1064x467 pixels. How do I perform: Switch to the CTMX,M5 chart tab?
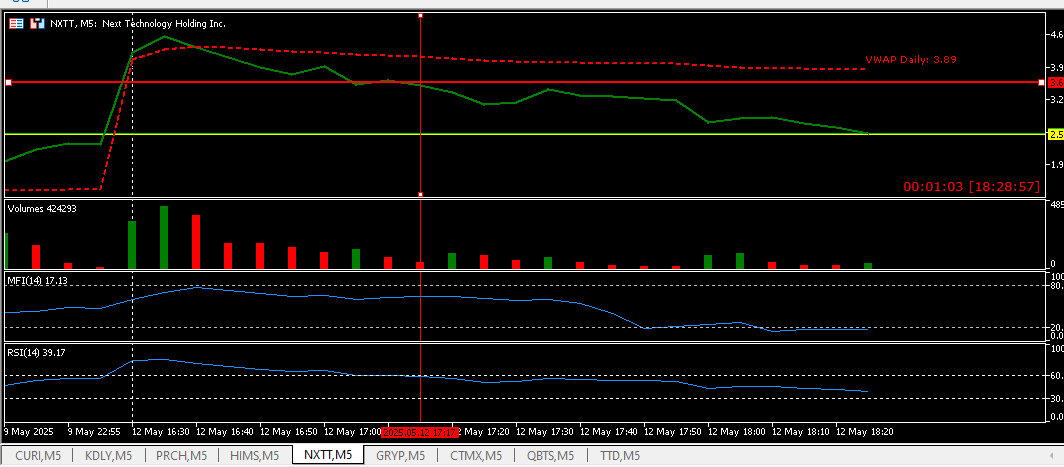click(476, 455)
